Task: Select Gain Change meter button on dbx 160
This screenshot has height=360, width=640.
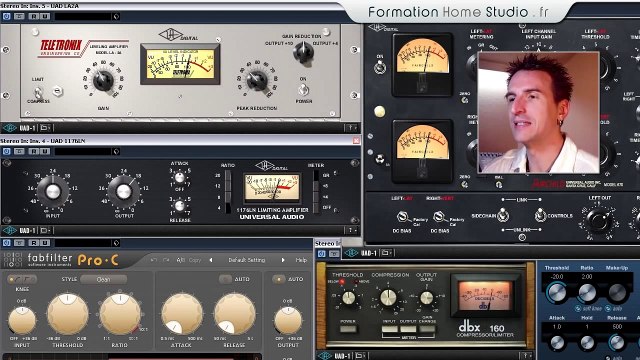Action: (427, 329)
